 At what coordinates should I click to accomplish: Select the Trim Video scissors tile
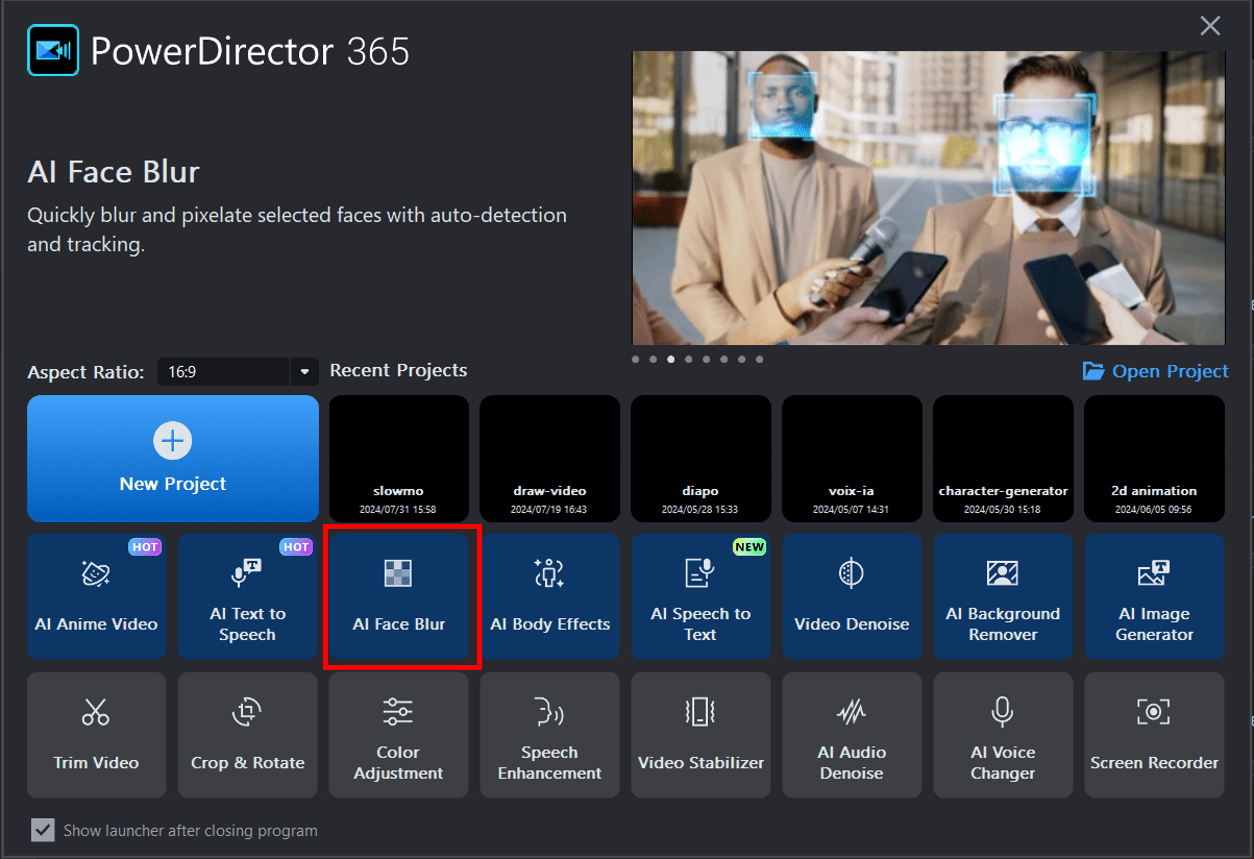(97, 735)
